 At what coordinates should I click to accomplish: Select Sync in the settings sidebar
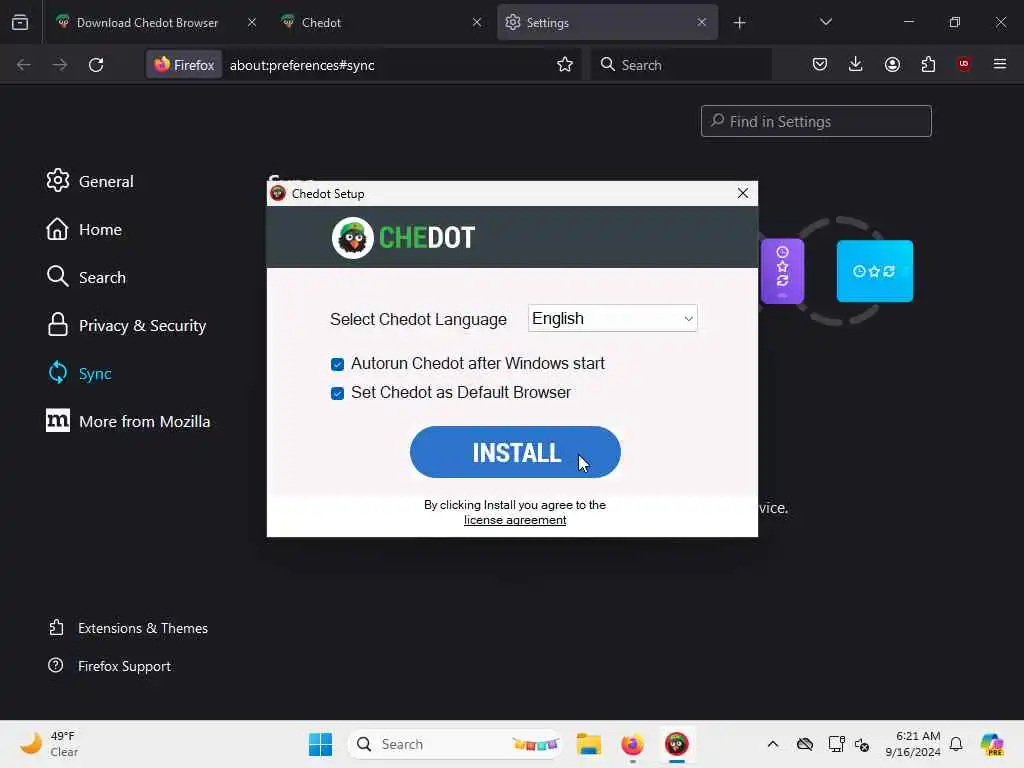(x=80, y=373)
